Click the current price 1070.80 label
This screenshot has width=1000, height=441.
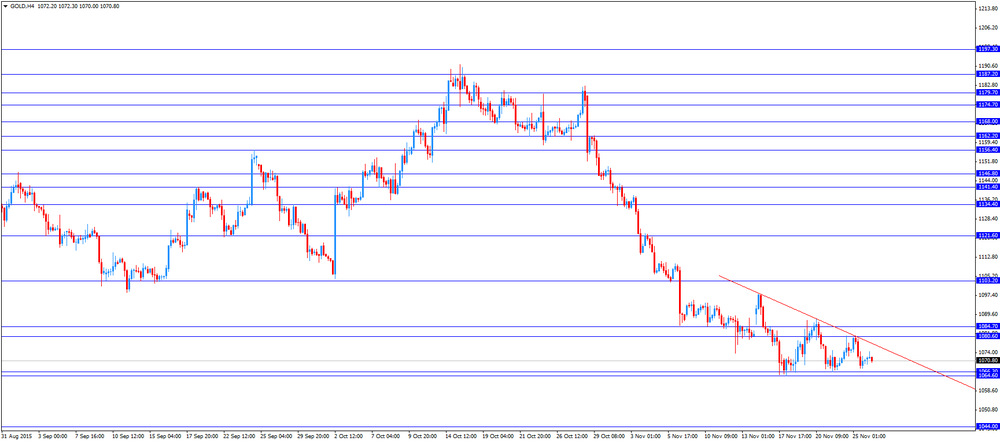(988, 361)
